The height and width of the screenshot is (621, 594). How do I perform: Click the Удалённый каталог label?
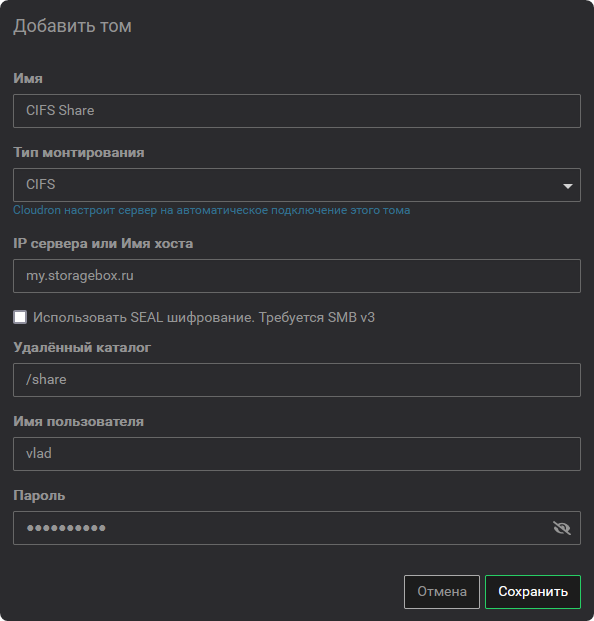(x=82, y=347)
